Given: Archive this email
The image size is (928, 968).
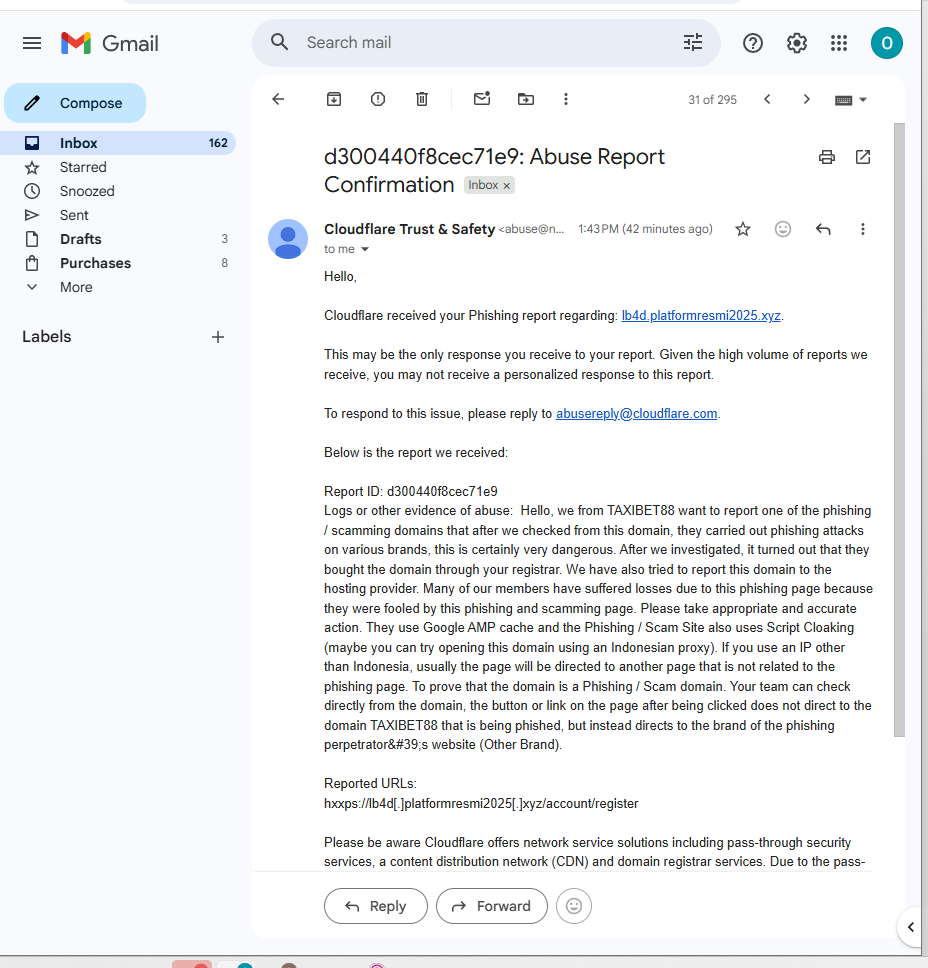Looking at the screenshot, I should coord(334,99).
